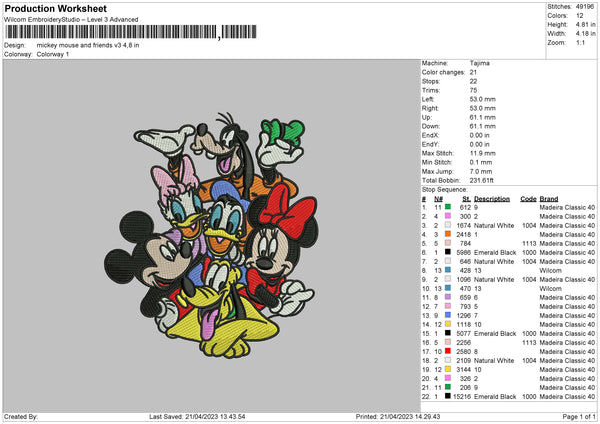
Task: Click 'Wilcom' brand in stop row 8
Action: 551,271
